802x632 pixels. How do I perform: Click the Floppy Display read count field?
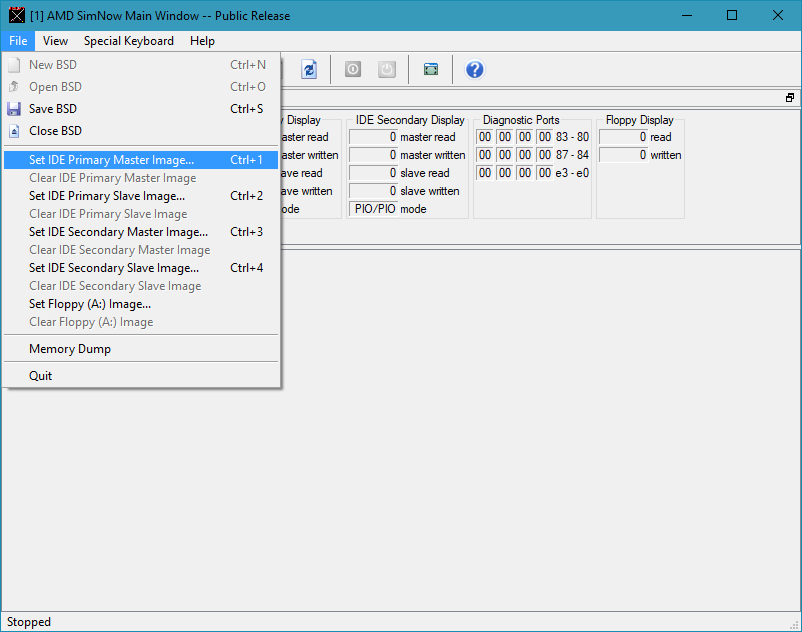point(622,137)
